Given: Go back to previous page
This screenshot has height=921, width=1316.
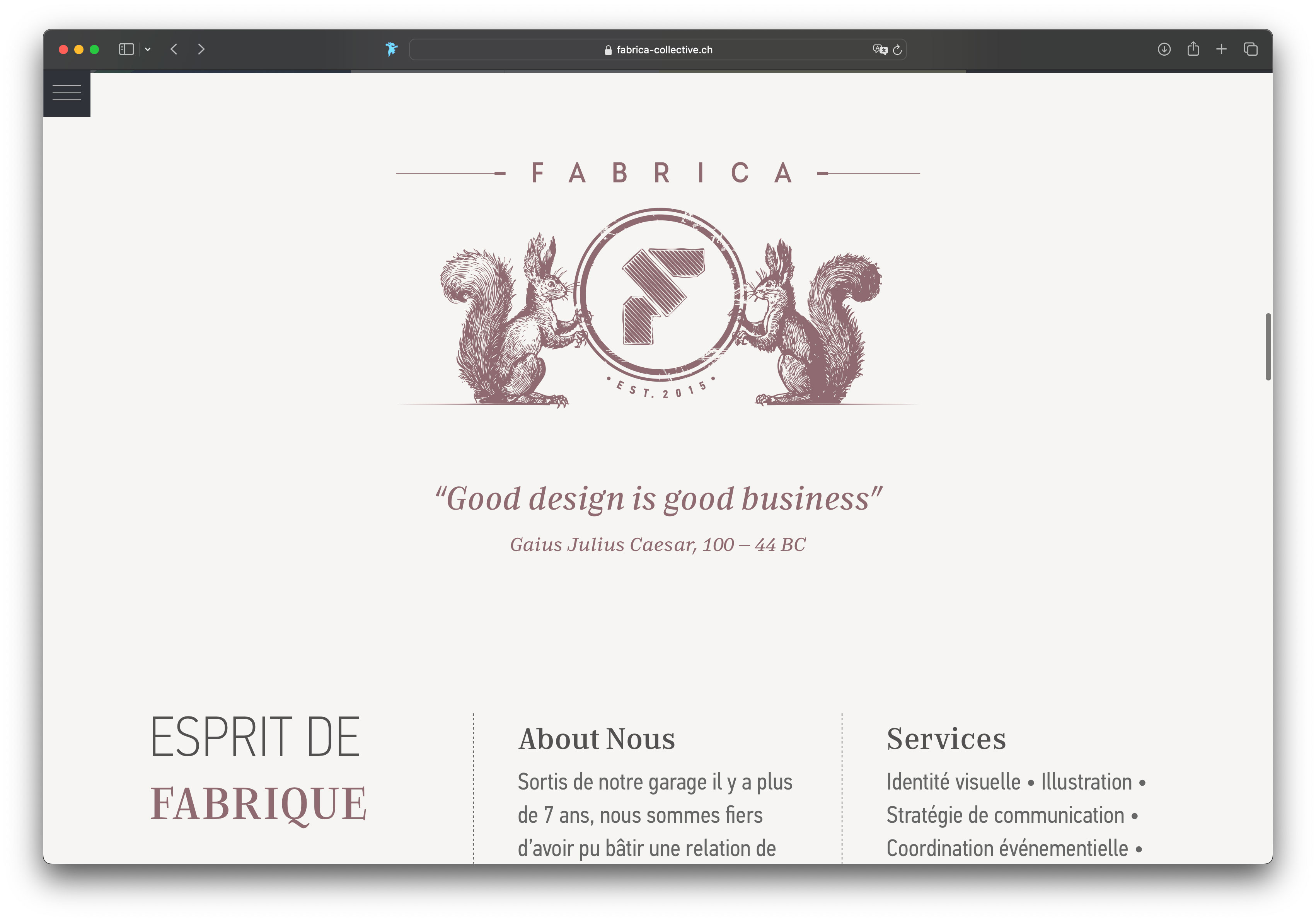Looking at the screenshot, I should pos(174,49).
